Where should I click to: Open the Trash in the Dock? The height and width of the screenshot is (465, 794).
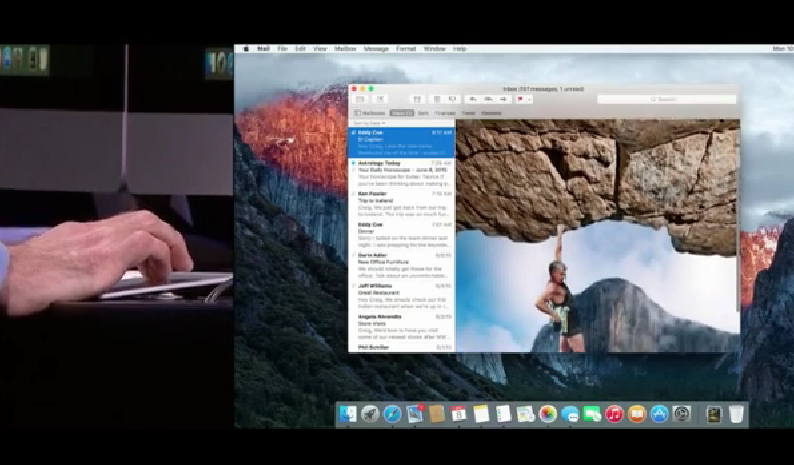(x=736, y=414)
